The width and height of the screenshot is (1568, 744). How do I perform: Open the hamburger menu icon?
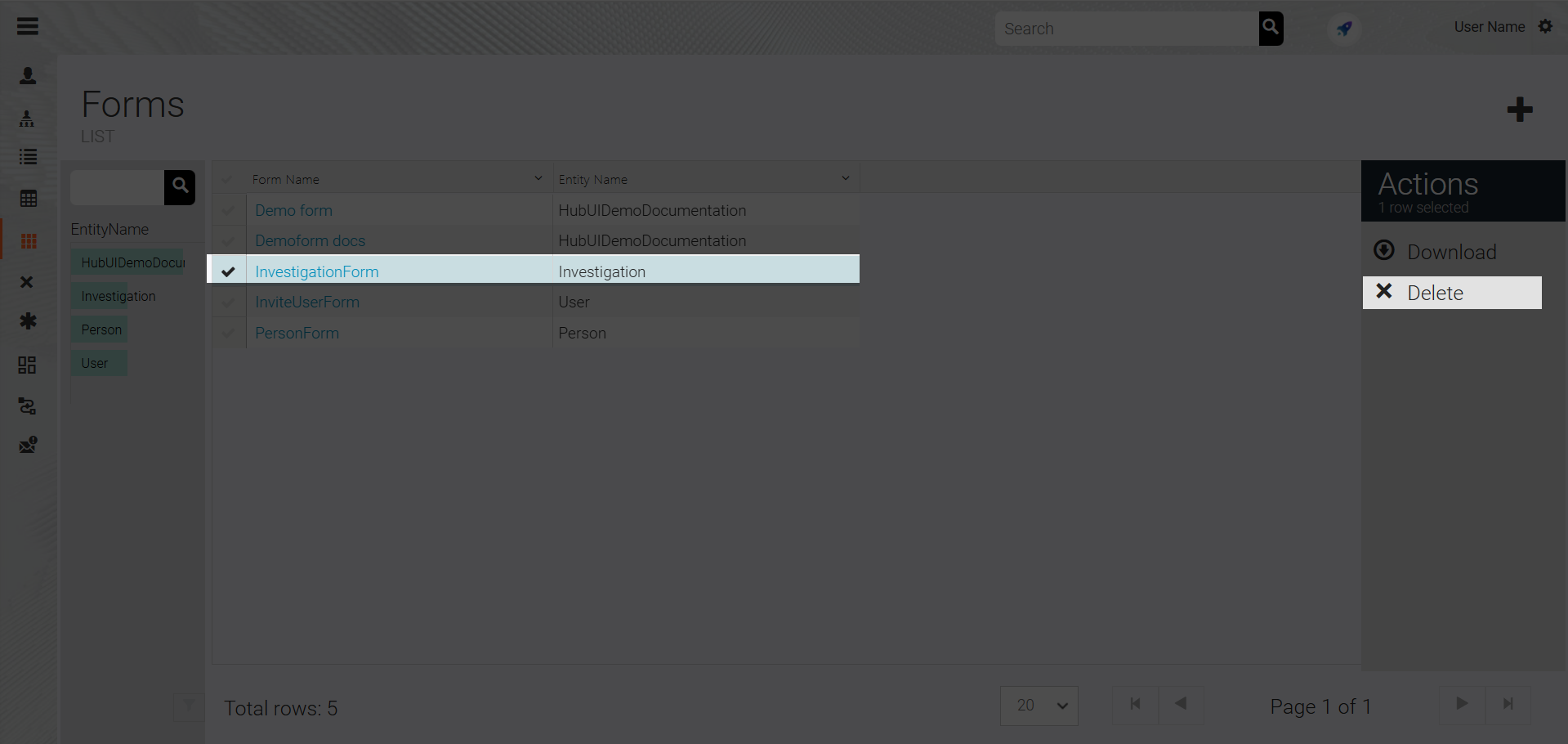pos(28,27)
